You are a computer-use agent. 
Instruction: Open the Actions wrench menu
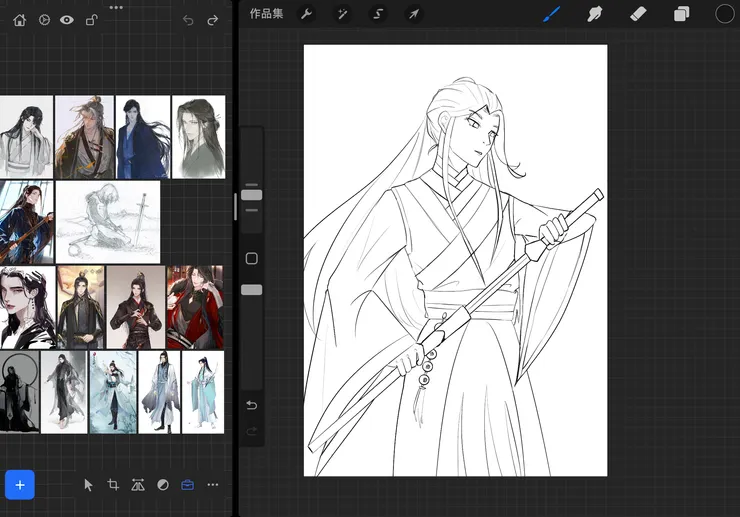[307, 14]
